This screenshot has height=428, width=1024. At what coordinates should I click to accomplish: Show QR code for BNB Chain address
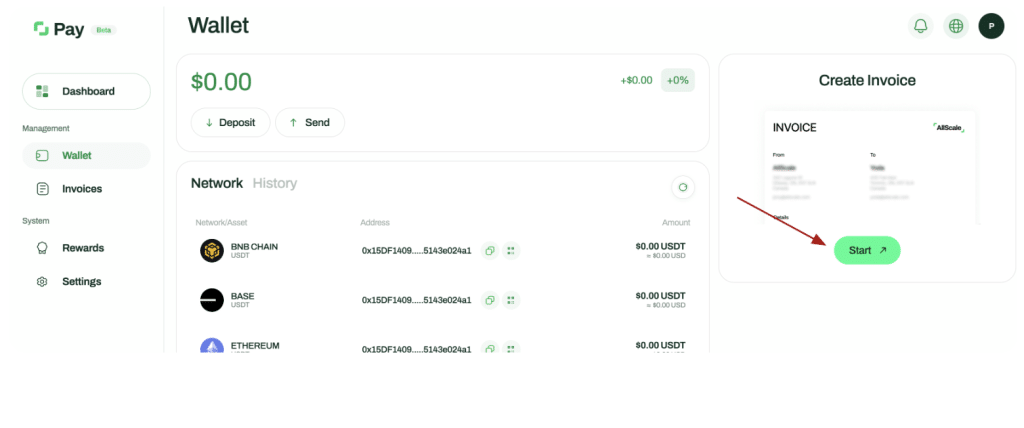coord(510,251)
